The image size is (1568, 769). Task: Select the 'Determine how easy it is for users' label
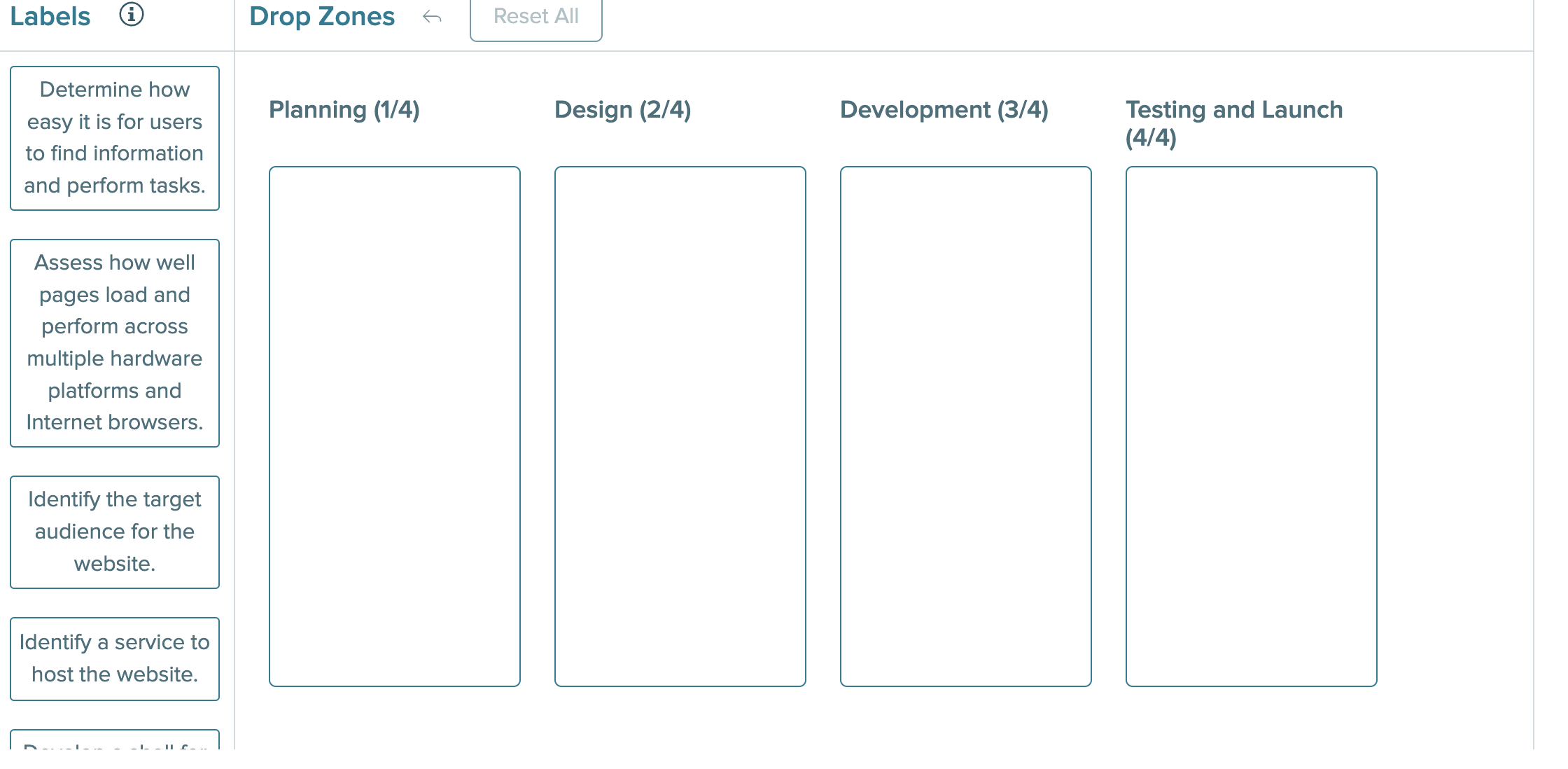[x=115, y=137]
